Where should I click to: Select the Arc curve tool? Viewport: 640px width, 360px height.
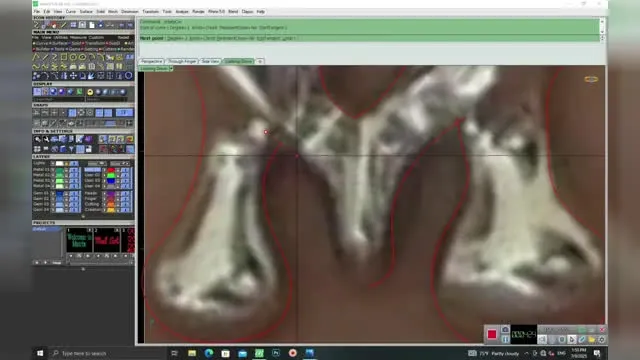91,57
